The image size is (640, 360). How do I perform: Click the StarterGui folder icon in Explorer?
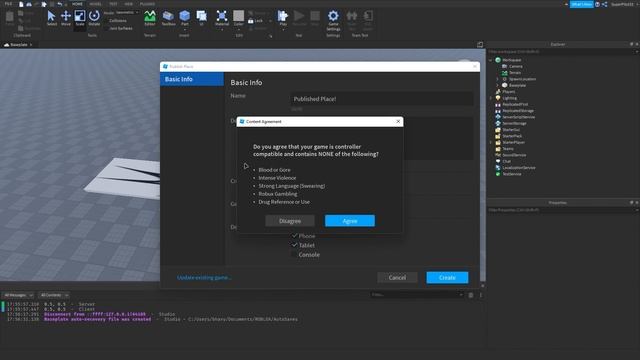pyautogui.click(x=498, y=129)
